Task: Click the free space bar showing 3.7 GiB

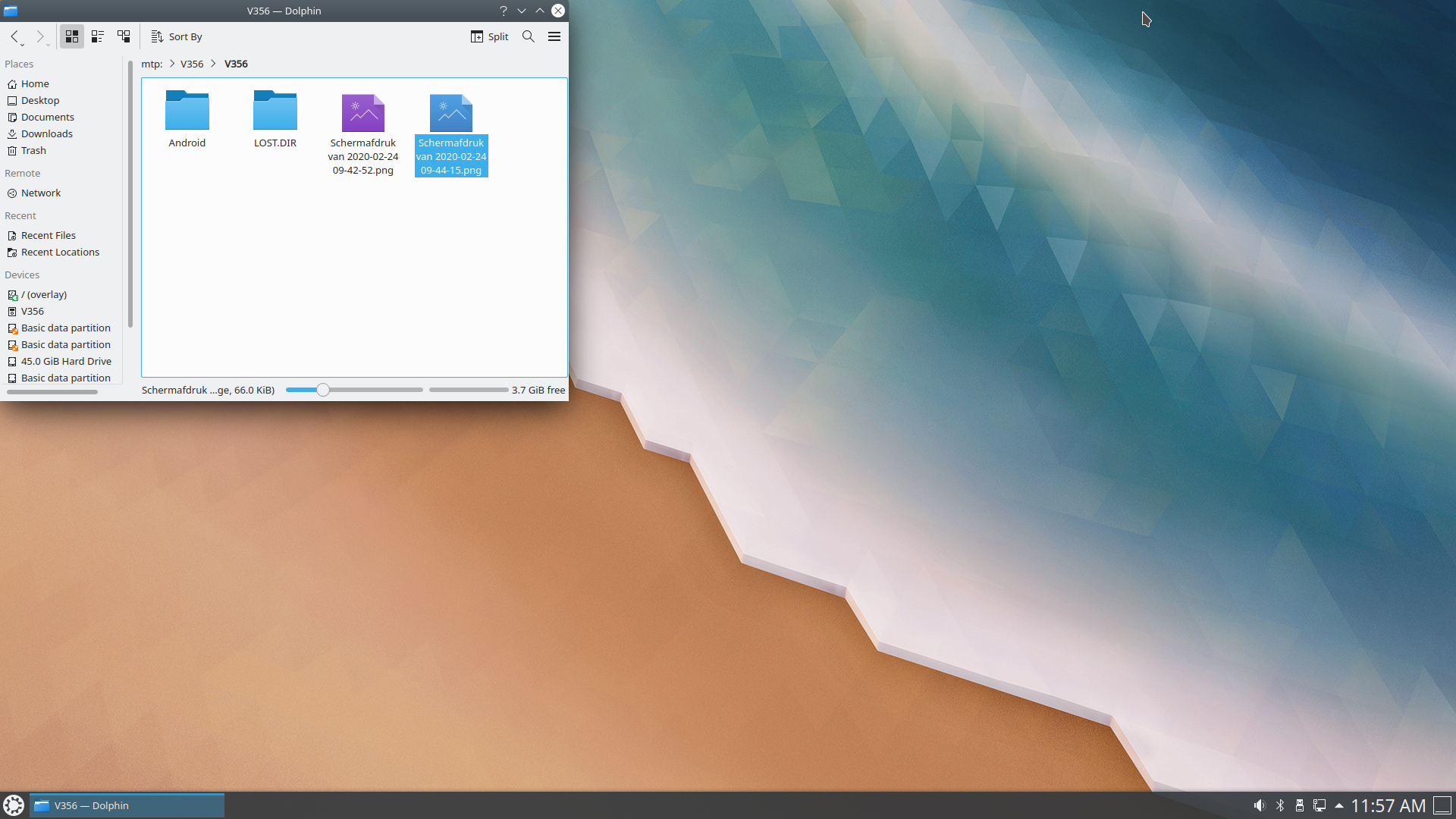Action: coord(469,390)
